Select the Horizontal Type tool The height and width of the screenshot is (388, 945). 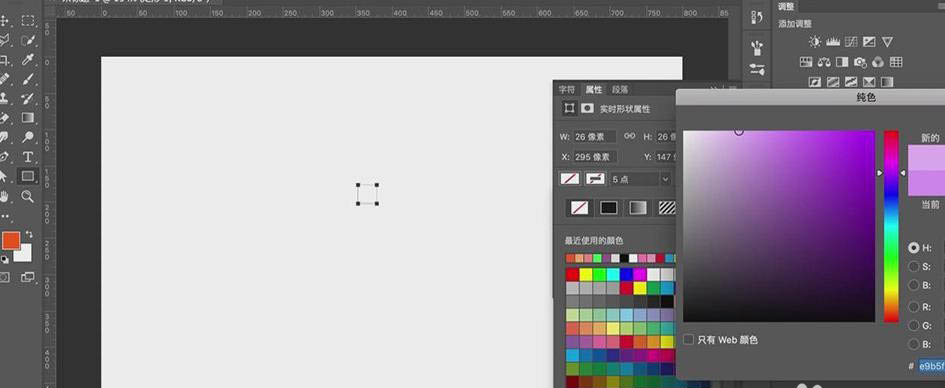tap(28, 157)
